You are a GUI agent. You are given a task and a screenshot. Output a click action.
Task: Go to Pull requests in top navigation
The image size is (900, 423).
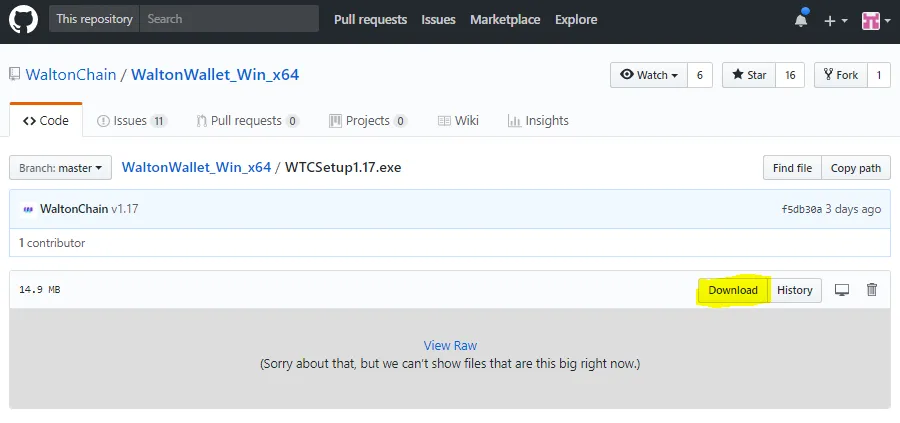coord(370,20)
